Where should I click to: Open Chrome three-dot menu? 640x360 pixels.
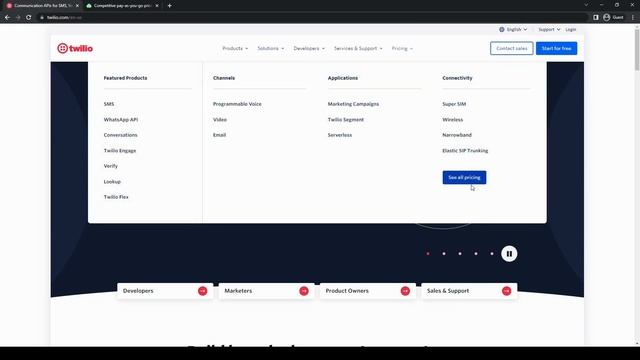[633, 18]
